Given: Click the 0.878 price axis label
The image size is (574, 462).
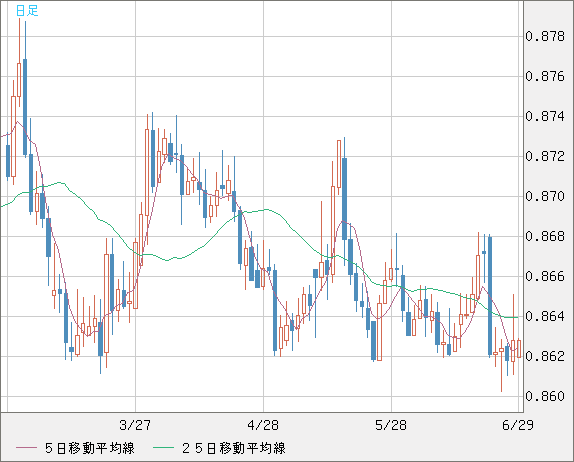Looking at the screenshot, I should pyautogui.click(x=545, y=36).
